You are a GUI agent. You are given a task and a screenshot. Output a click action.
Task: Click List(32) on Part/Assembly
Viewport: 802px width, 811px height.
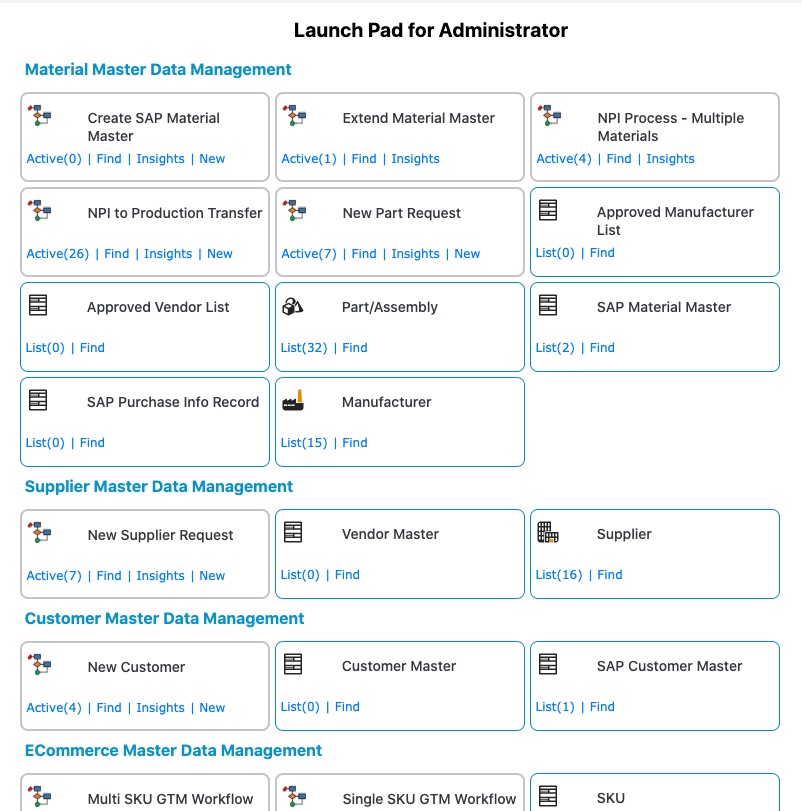pyautogui.click(x=304, y=347)
